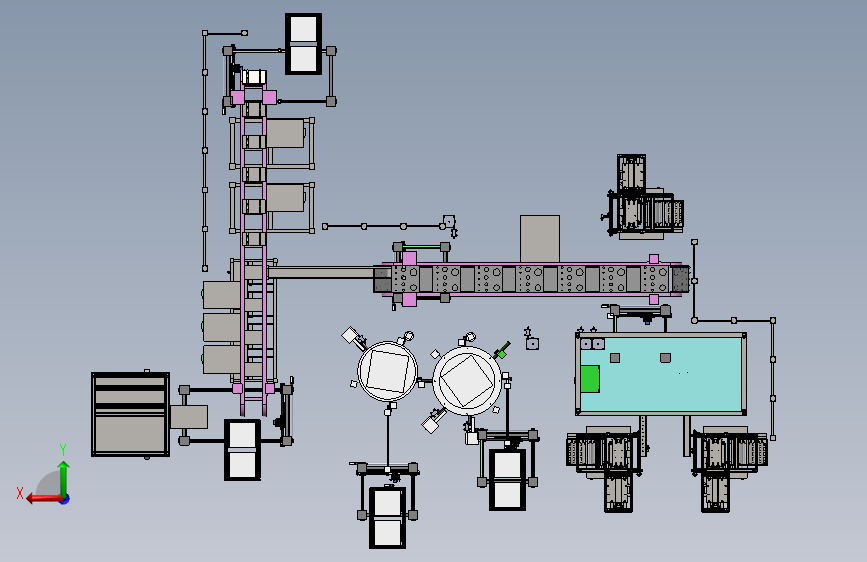Screen dimensions: 867x562
Task: Click the green Y axis arrow of the triad
Action: click(x=64, y=478)
